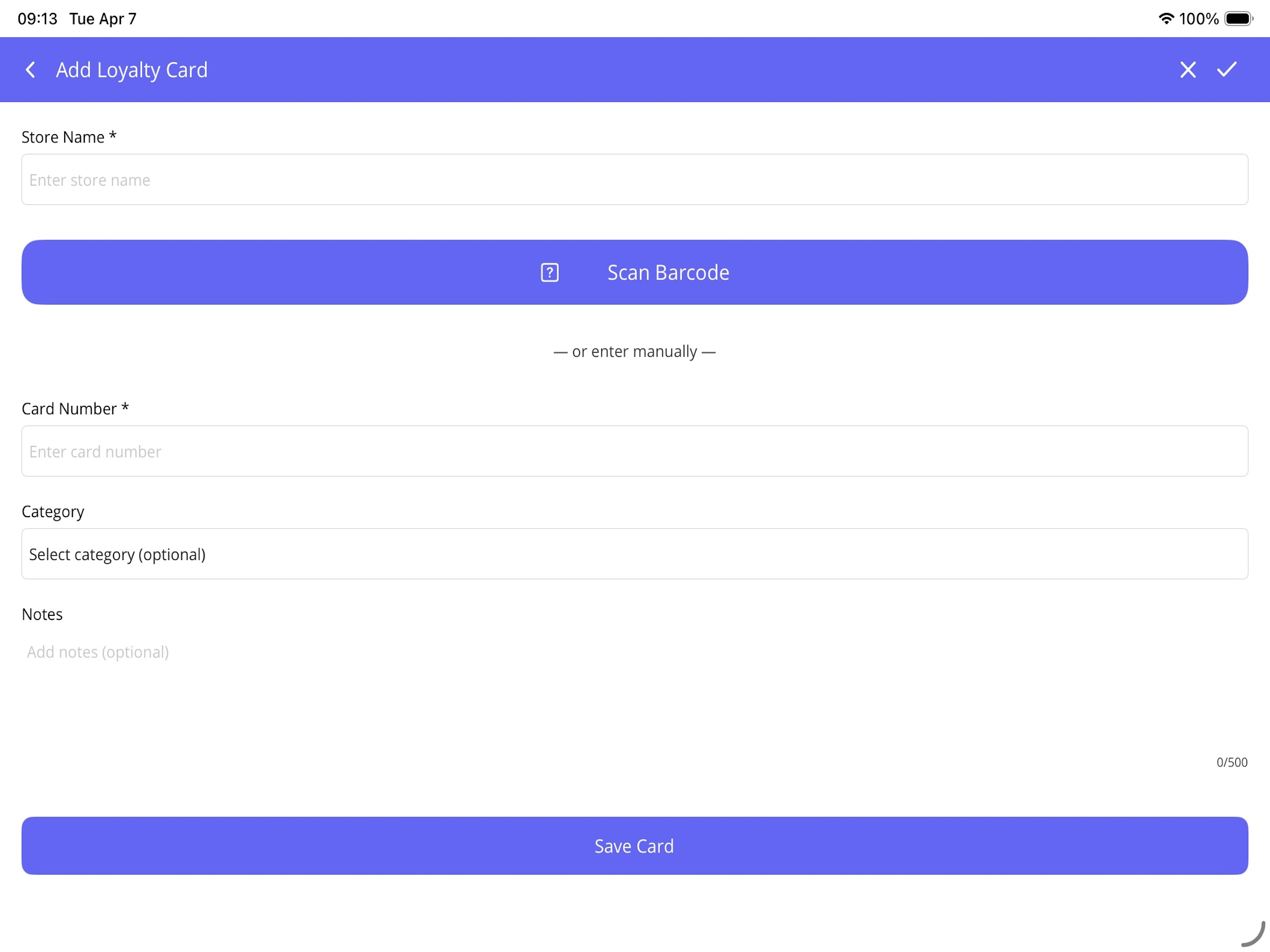
Task: Tap the Store Name * label
Action: [69, 137]
